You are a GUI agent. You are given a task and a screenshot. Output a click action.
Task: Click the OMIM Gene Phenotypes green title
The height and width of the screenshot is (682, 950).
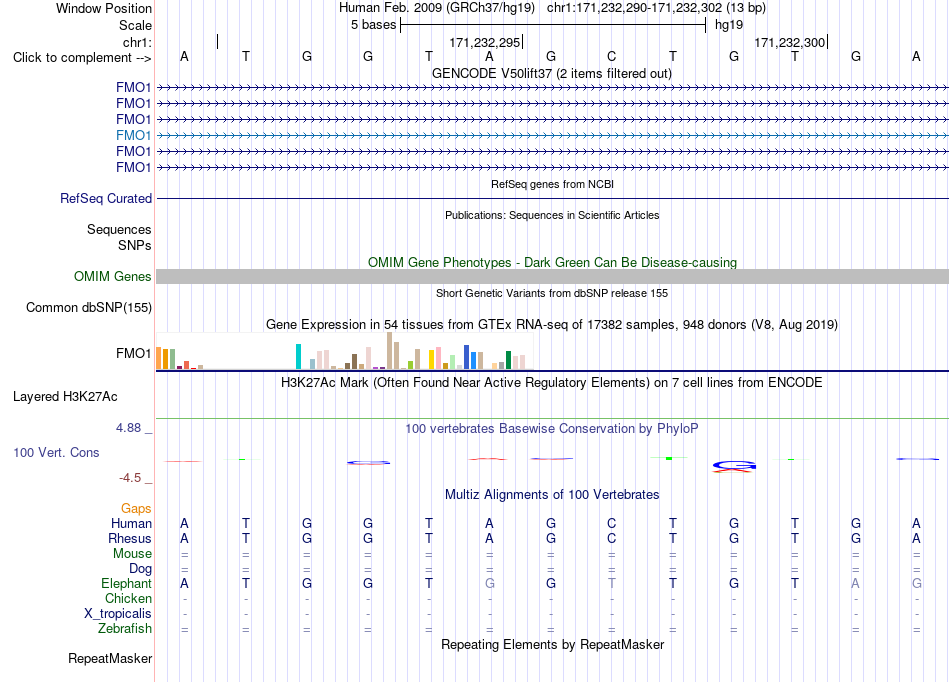click(x=552, y=262)
